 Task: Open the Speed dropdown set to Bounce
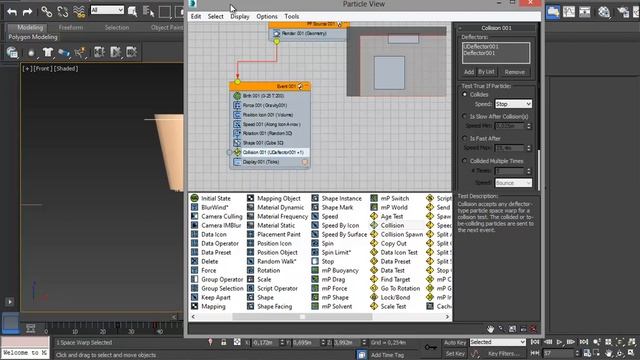click(513, 183)
